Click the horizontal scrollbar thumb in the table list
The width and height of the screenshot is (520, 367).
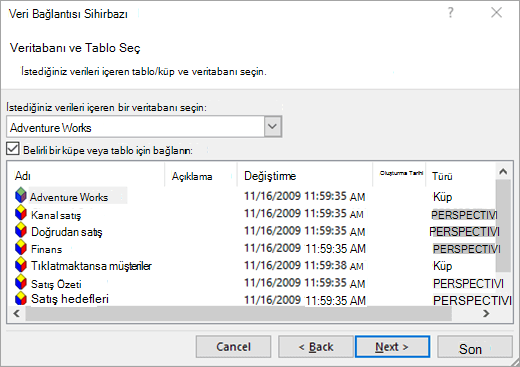(239, 314)
